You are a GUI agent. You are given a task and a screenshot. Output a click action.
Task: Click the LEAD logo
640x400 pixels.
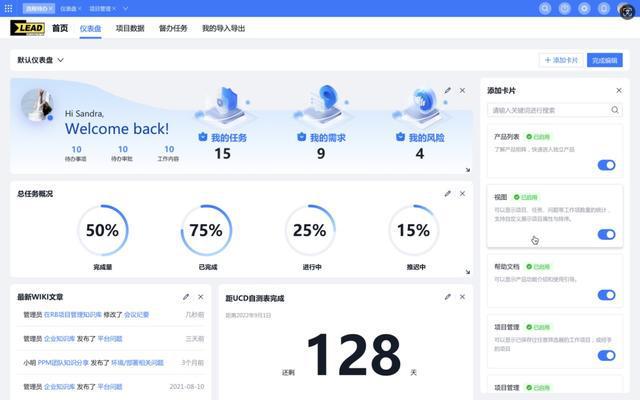tap(27, 28)
